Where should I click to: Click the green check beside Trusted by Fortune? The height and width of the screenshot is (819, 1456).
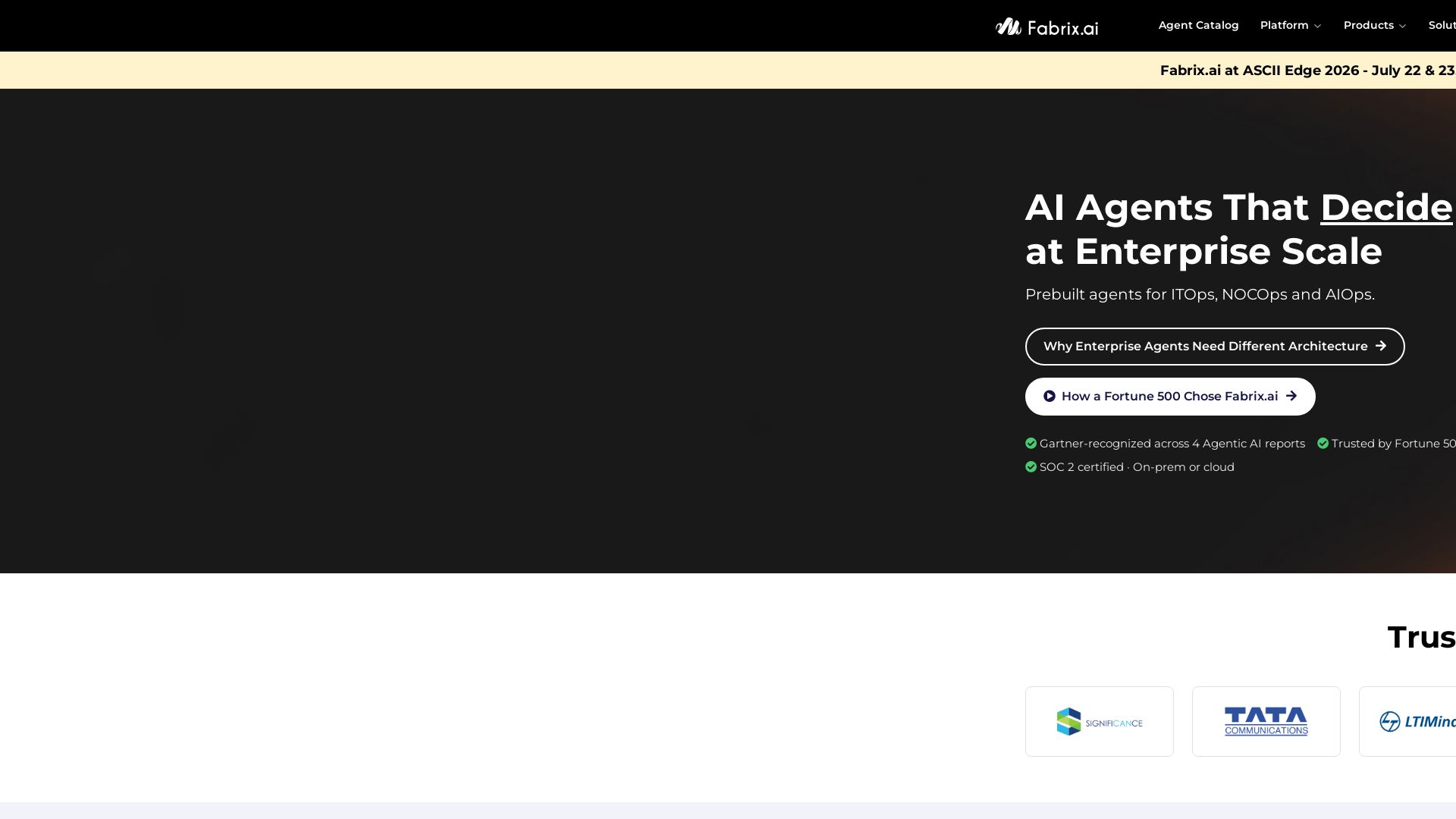point(1323,444)
